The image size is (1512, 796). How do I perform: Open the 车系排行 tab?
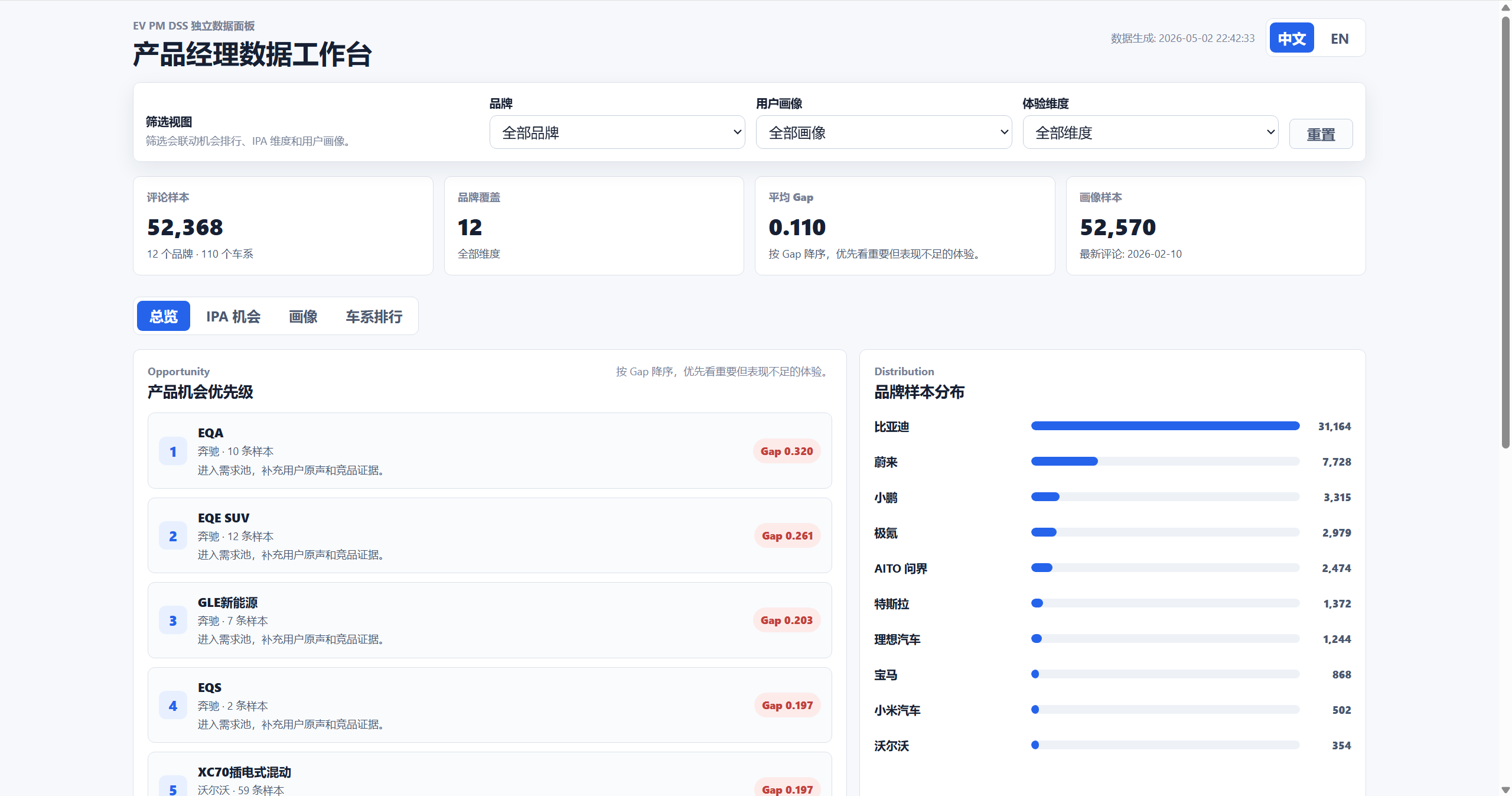tap(374, 316)
